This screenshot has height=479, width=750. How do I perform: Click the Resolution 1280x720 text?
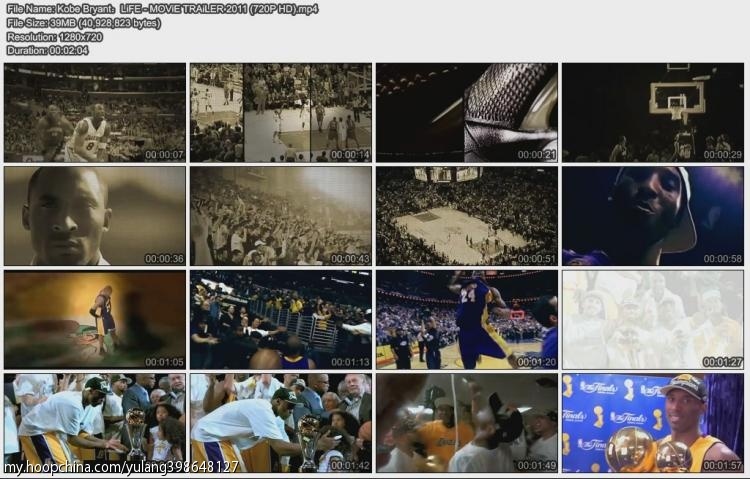pos(55,37)
